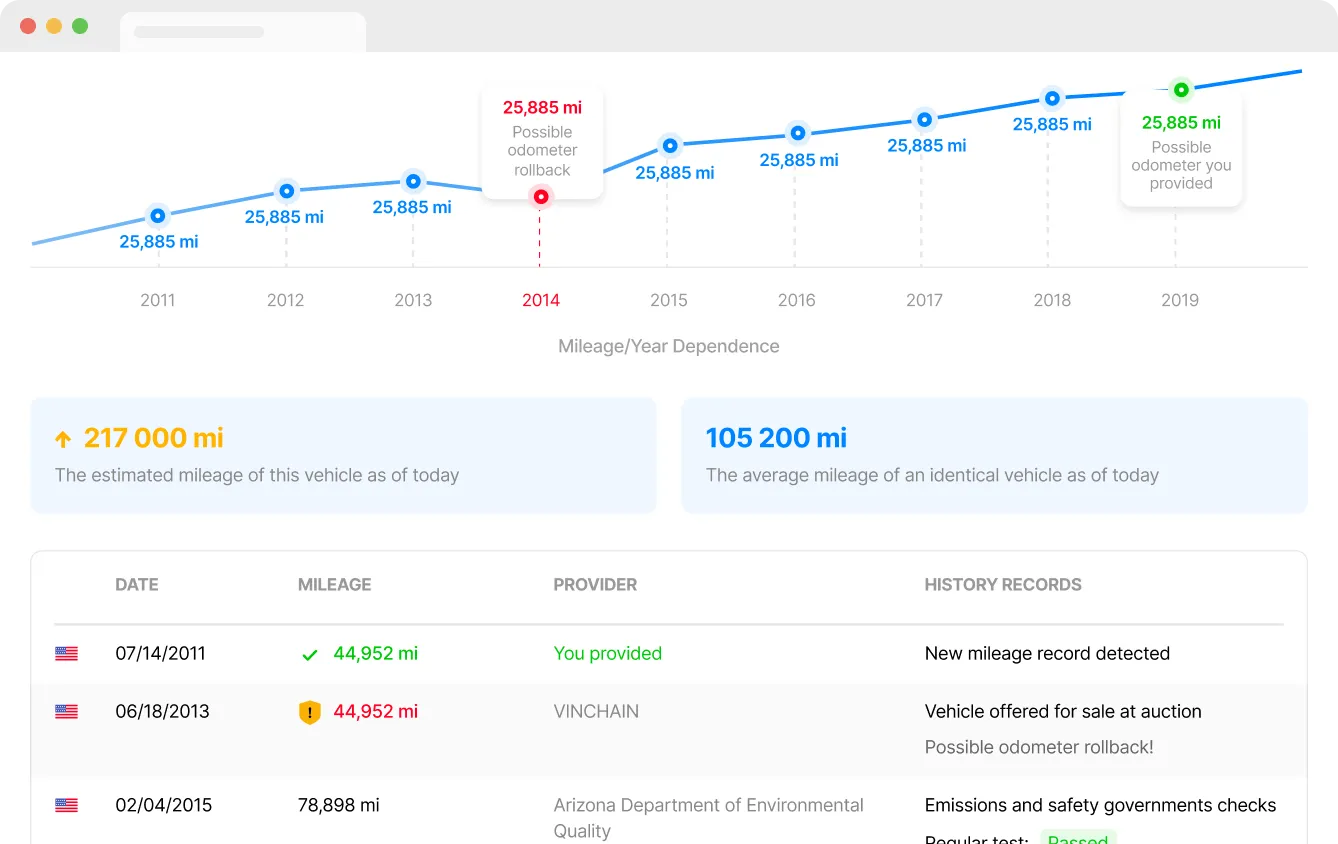Click the DATE column header
Image resolution: width=1338 pixels, height=844 pixels.
137,585
